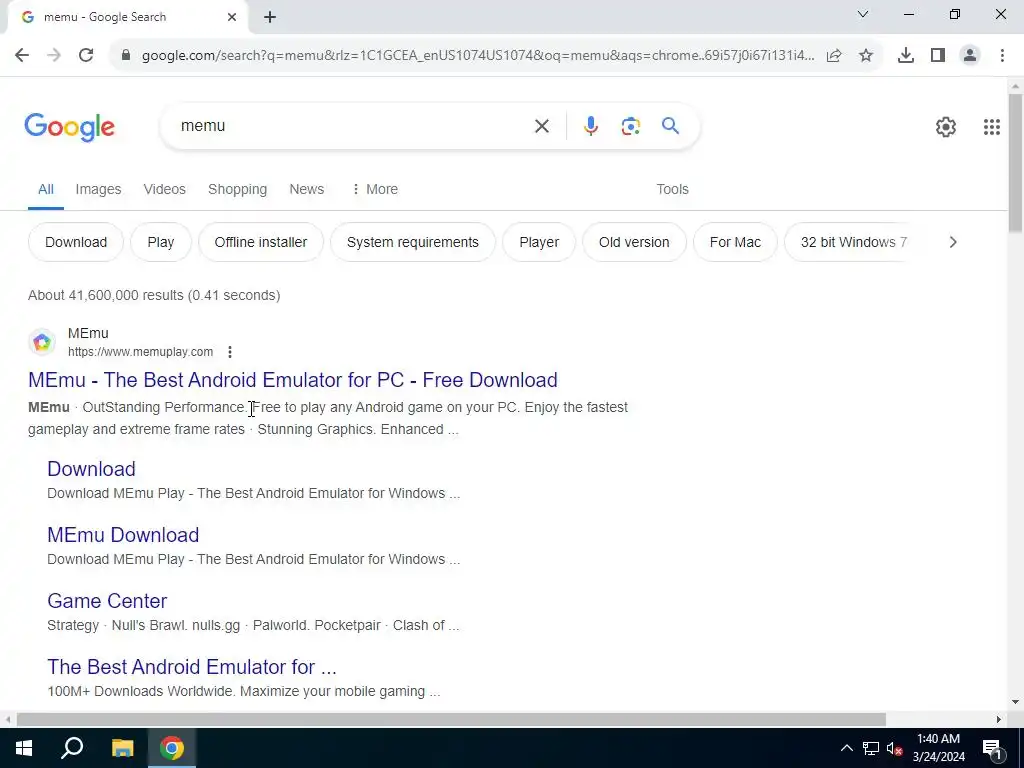
Task: Click the Player filter chip
Action: [539, 242]
